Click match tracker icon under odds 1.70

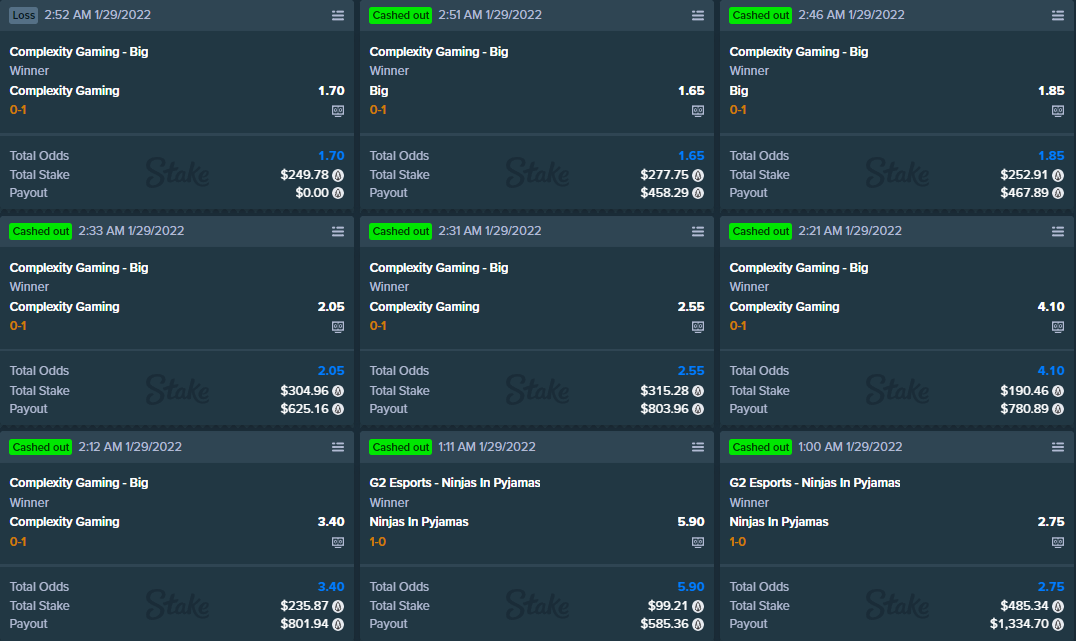(x=338, y=110)
